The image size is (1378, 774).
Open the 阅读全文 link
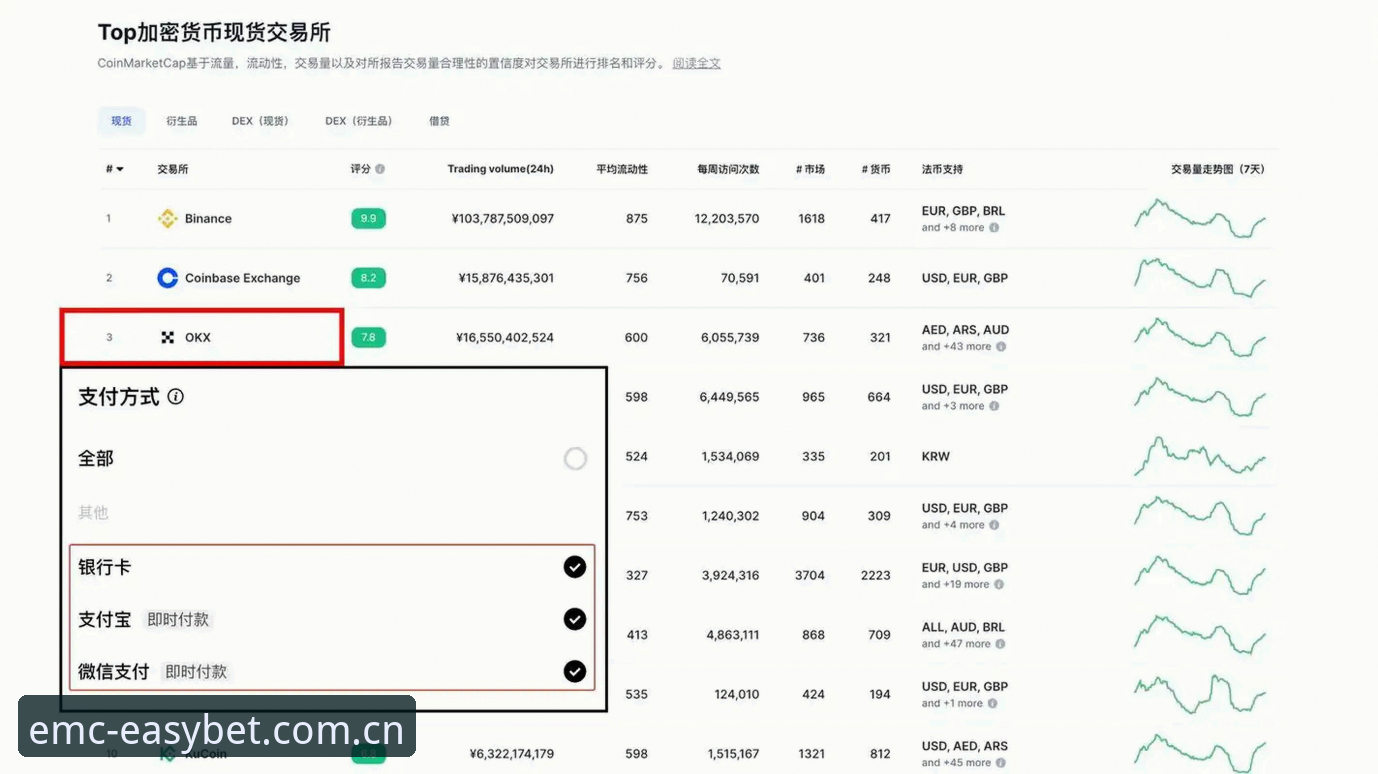pos(697,63)
